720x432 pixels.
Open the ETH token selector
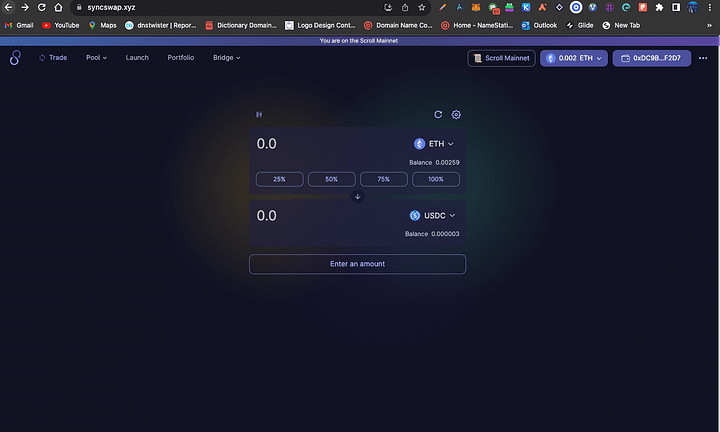pyautogui.click(x=434, y=144)
